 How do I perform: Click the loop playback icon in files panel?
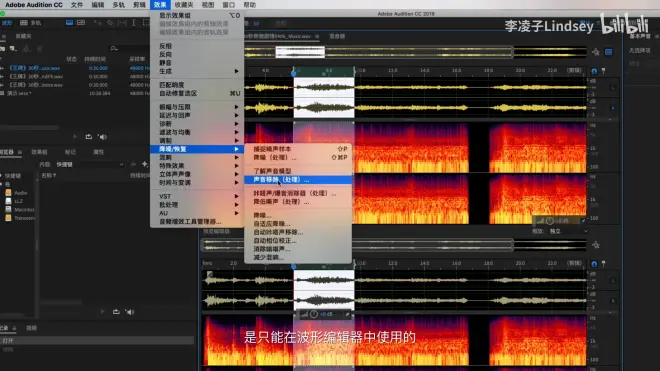[88, 137]
